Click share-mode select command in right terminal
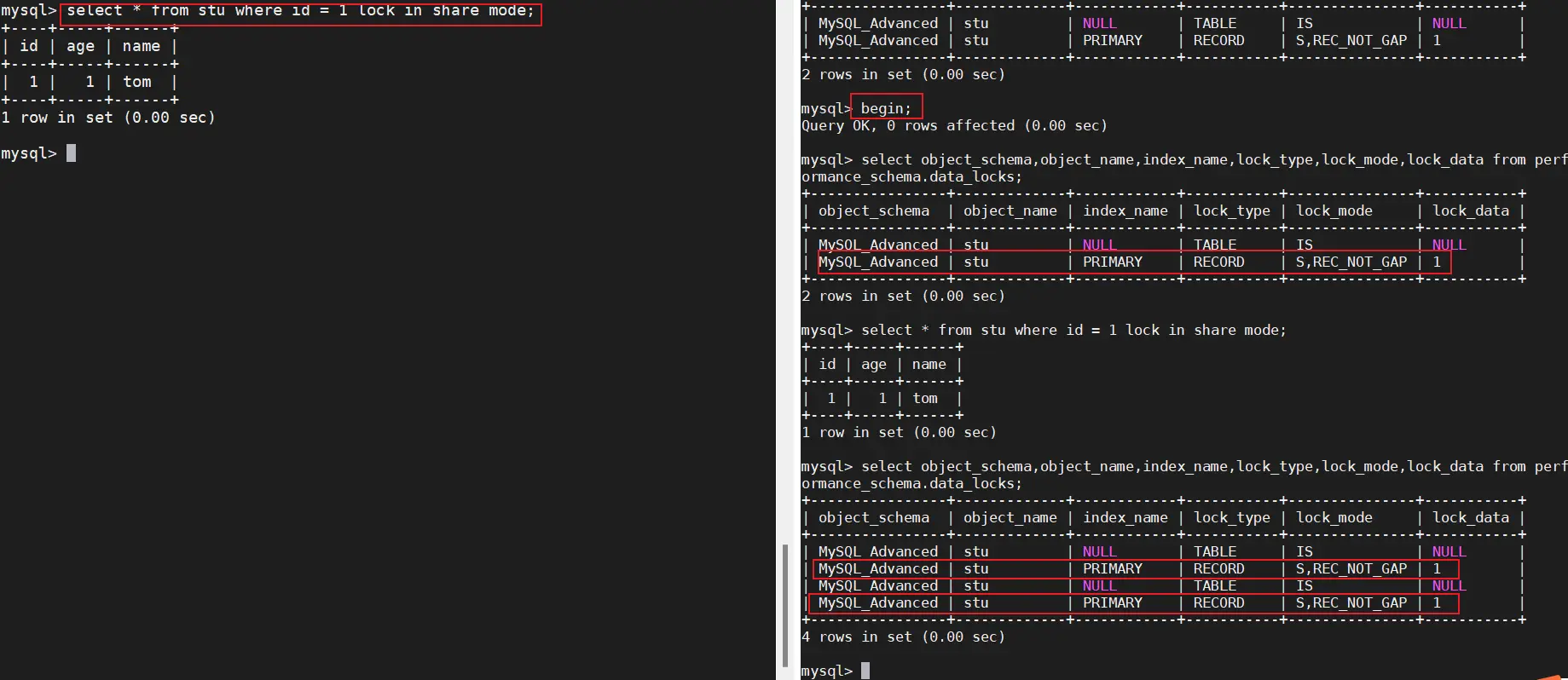Viewport: 1568px width, 680px height. pyautogui.click(x=1073, y=330)
